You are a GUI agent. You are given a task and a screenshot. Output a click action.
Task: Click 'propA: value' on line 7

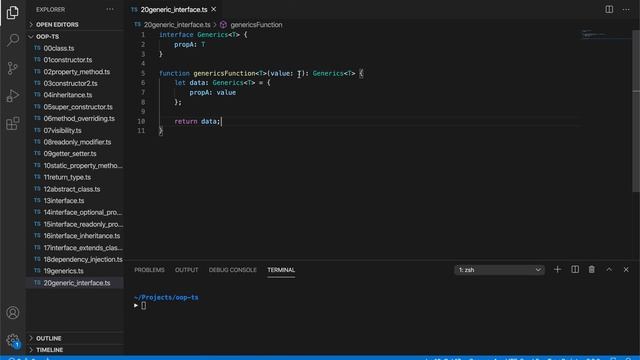[x=213, y=93]
